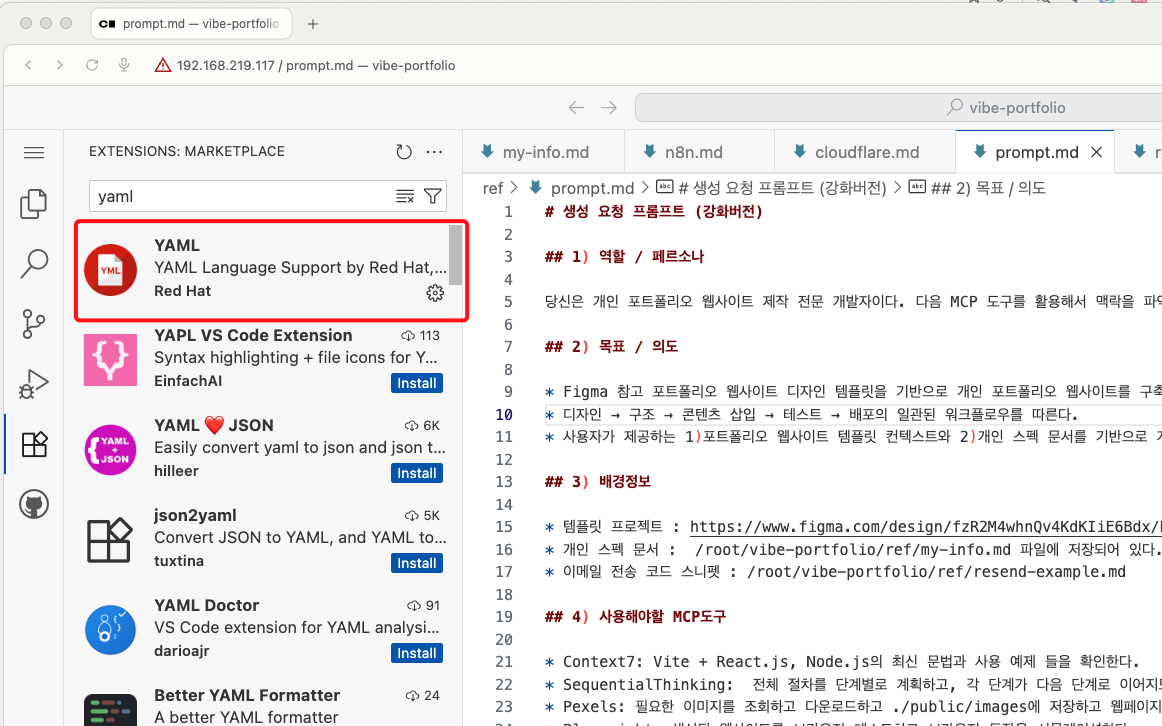The height and width of the screenshot is (726, 1162).
Task: Open manage gear for YAML extension
Action: [x=435, y=293]
